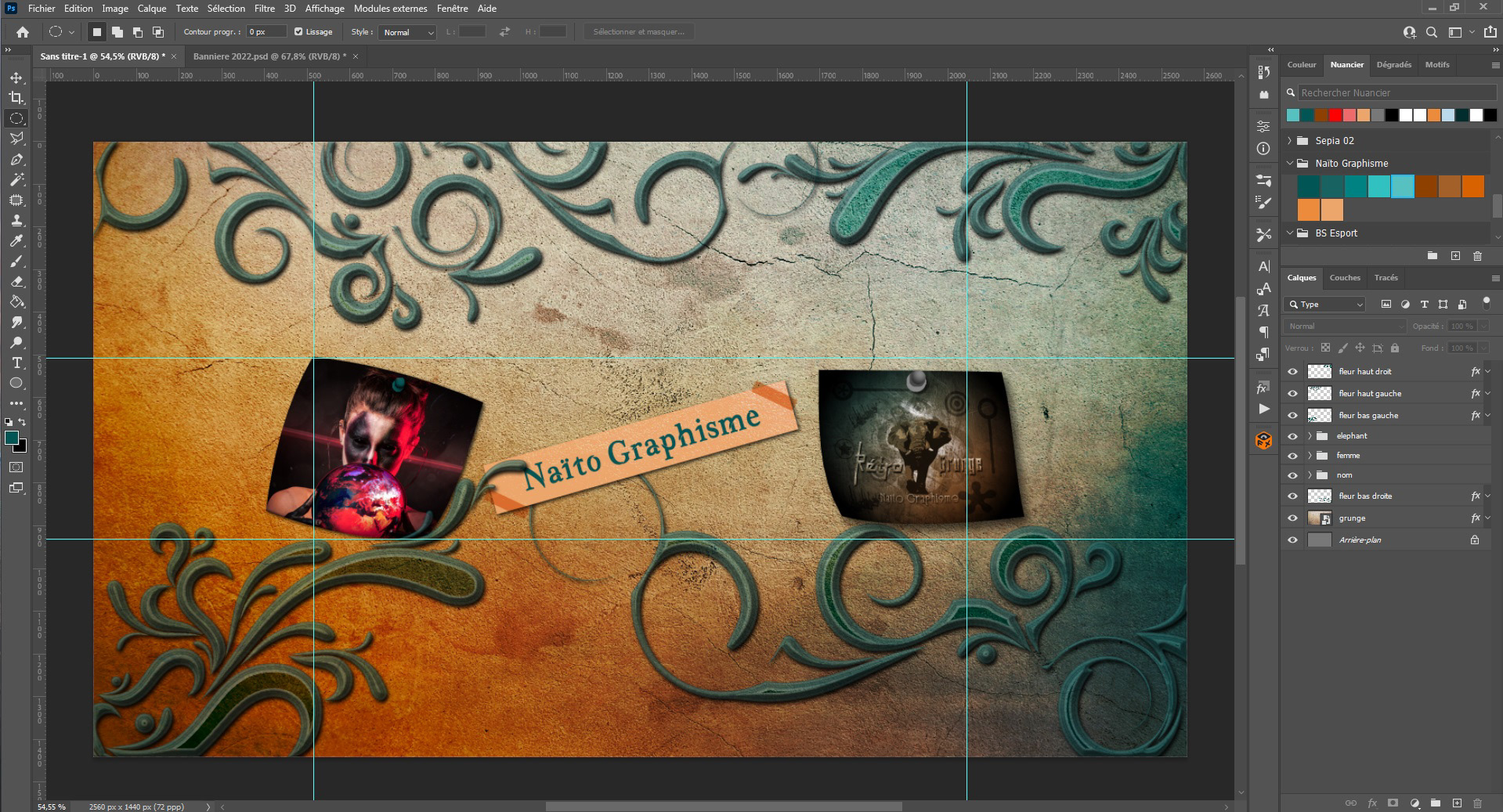Click the Home icon in options bar
This screenshot has height=812, width=1503.
pyautogui.click(x=23, y=32)
